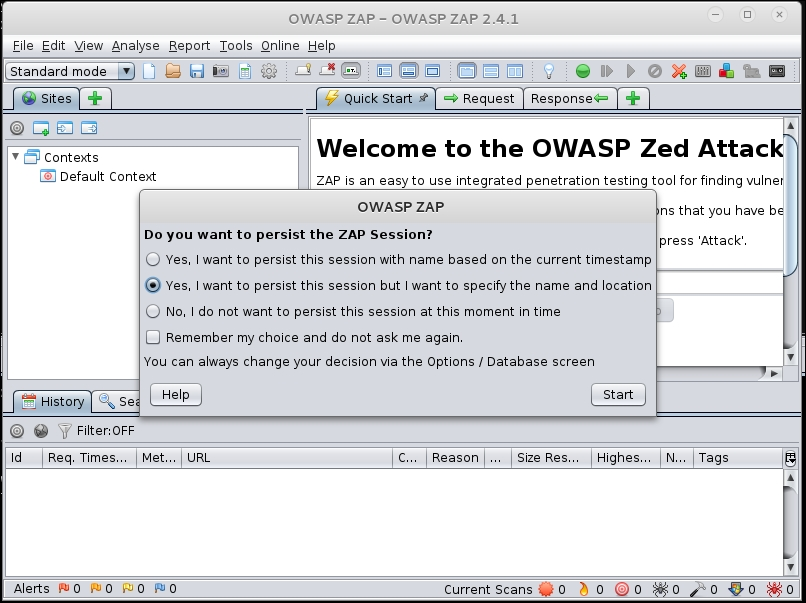Click the step forward break icon
The height and width of the screenshot is (603, 806).
coord(607,71)
